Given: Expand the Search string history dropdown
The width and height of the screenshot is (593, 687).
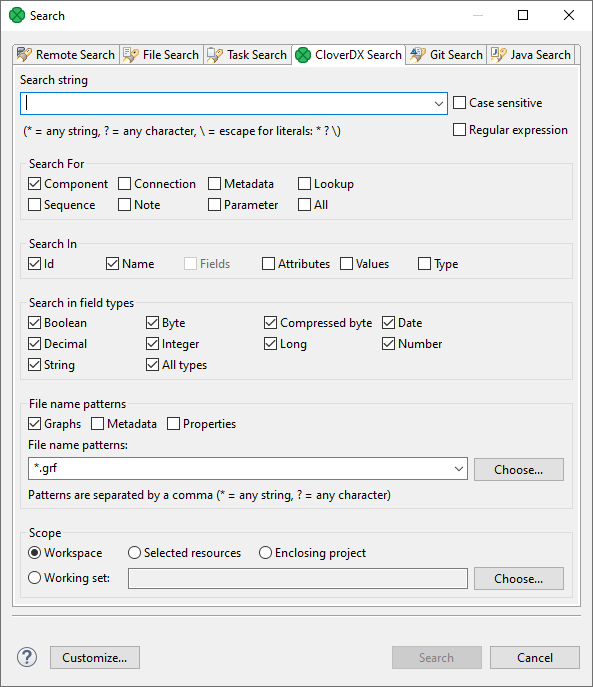Looking at the screenshot, I should [438, 104].
